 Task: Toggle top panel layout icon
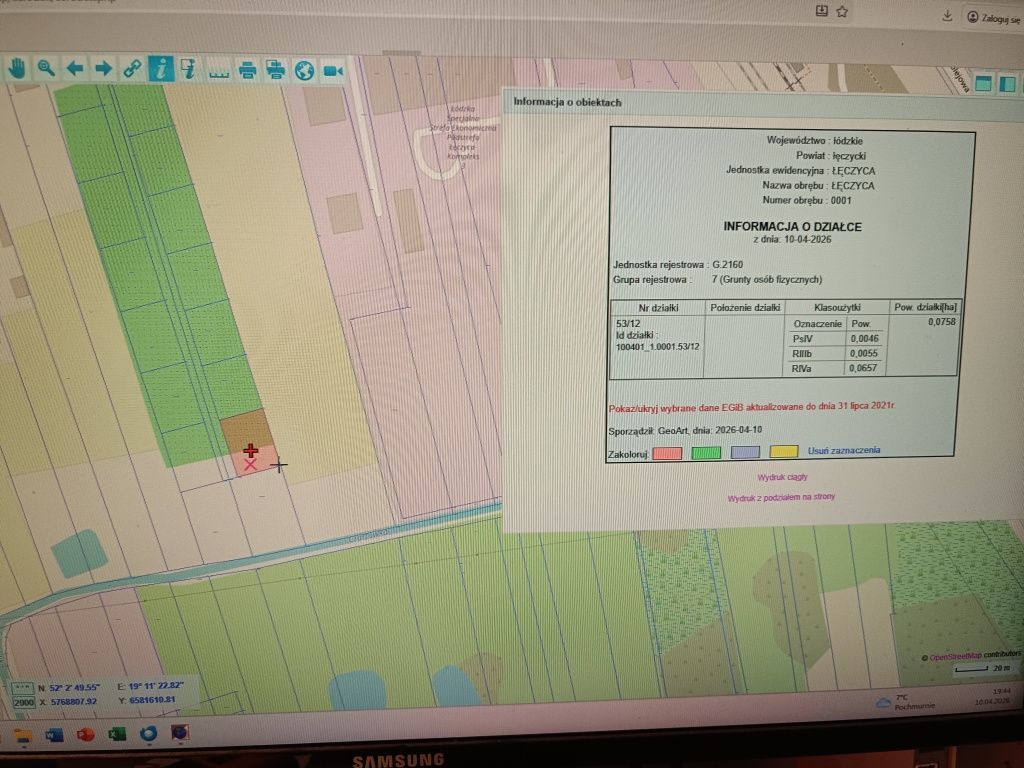pos(983,84)
